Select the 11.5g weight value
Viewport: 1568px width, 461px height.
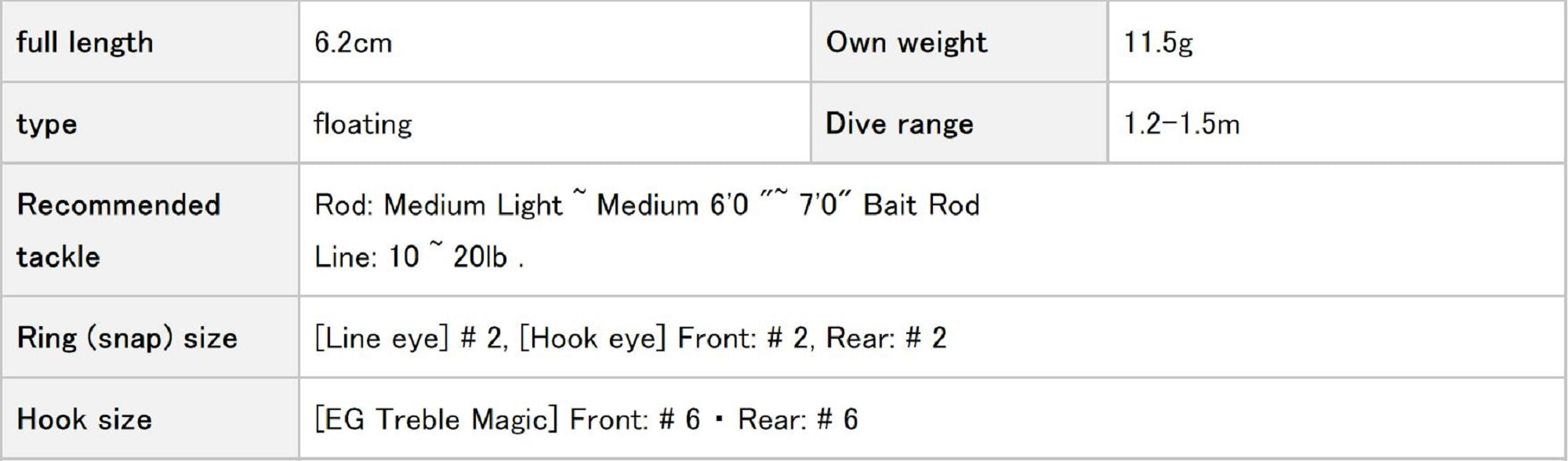(1158, 42)
